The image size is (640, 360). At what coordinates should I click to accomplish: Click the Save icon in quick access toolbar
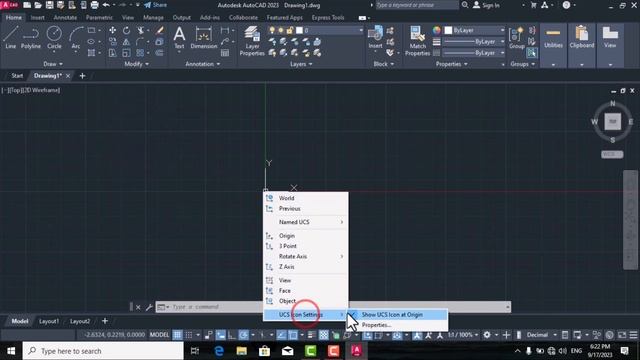tap(49, 5)
